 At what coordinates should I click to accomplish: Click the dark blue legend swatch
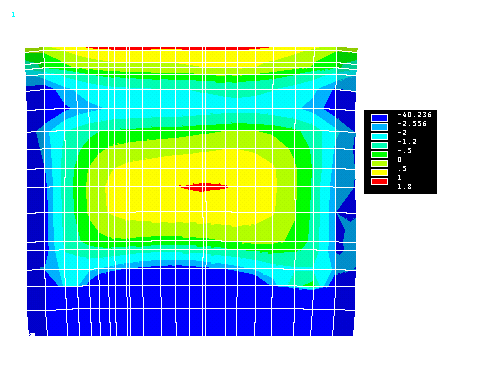(379, 118)
